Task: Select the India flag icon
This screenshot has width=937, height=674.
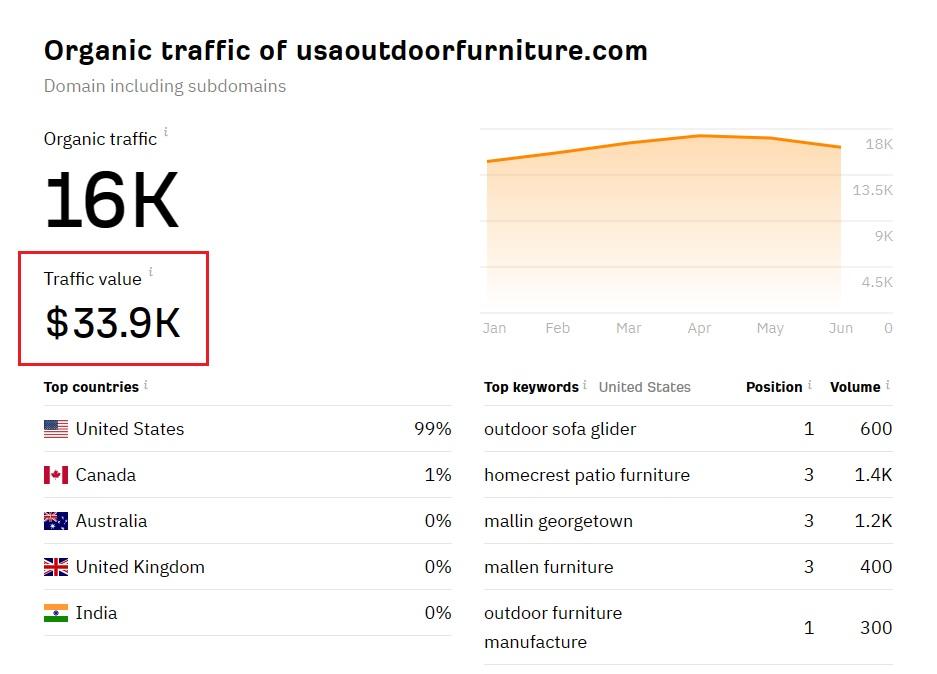Action: tap(56, 613)
